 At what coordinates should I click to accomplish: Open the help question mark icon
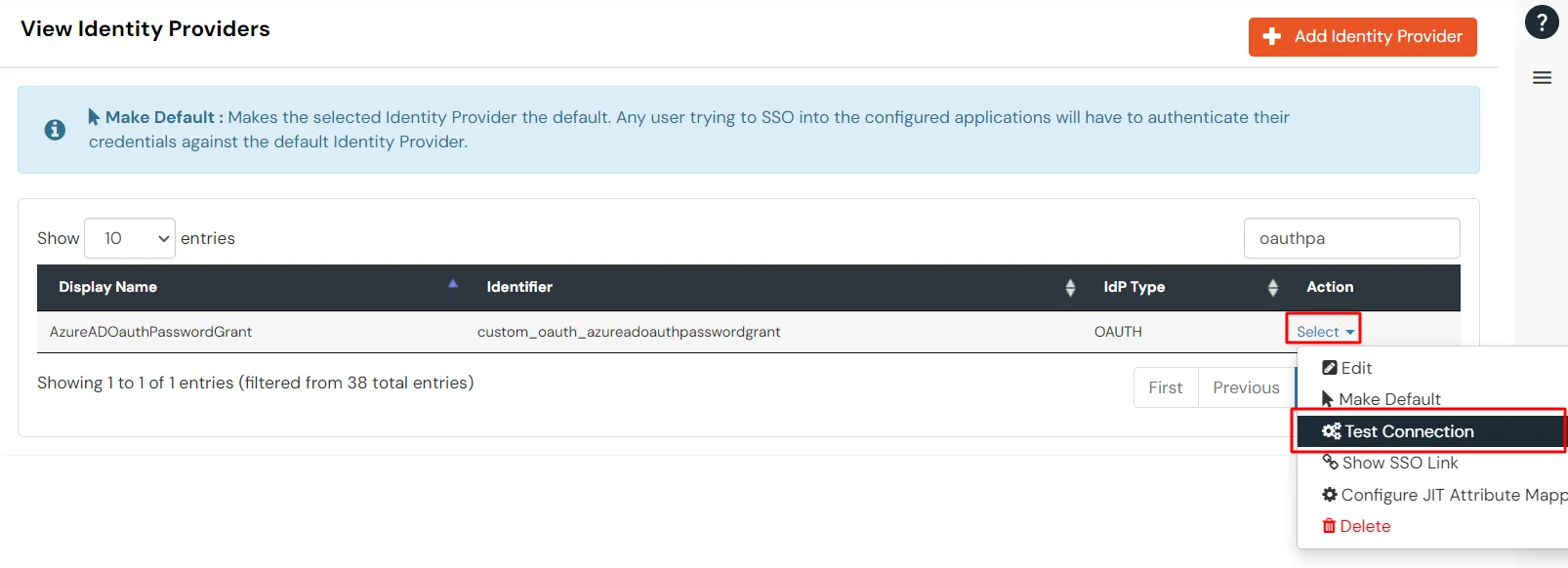pyautogui.click(x=1542, y=21)
